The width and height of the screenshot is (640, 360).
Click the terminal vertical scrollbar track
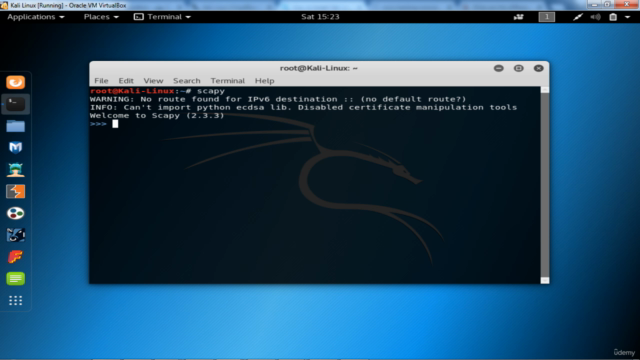(545, 185)
